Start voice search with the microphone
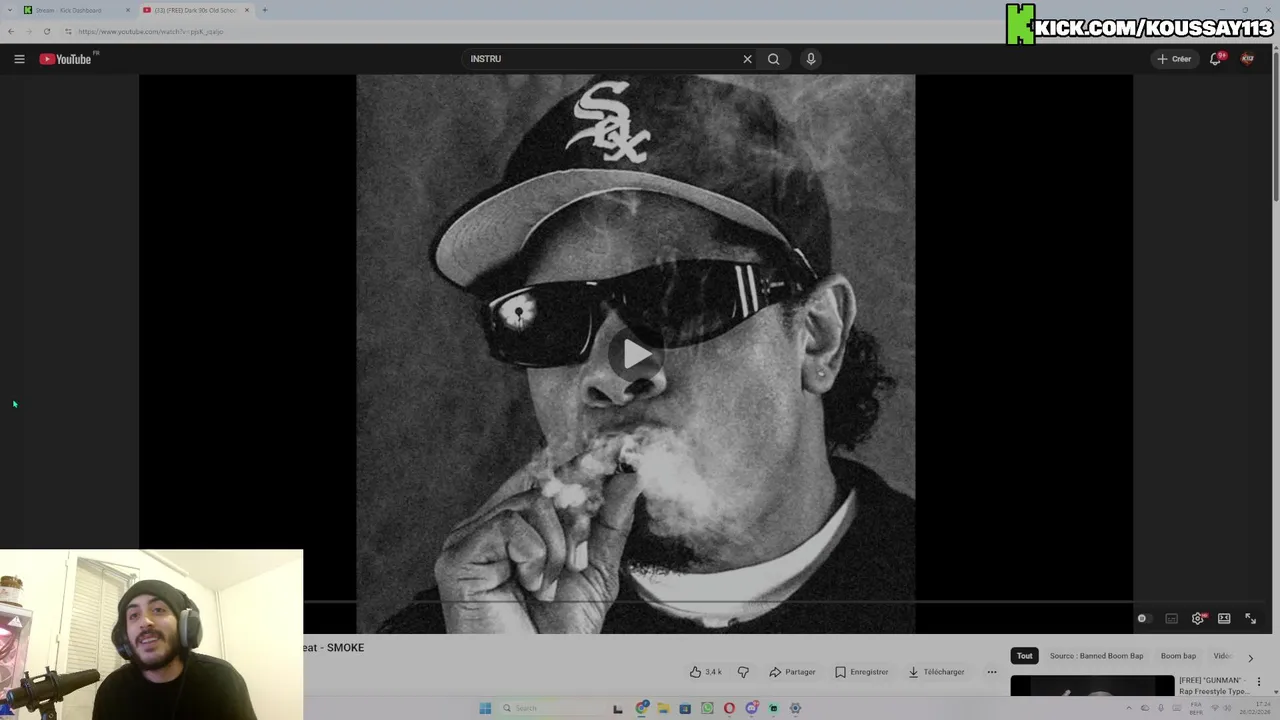The height and width of the screenshot is (720, 1280). click(x=811, y=59)
